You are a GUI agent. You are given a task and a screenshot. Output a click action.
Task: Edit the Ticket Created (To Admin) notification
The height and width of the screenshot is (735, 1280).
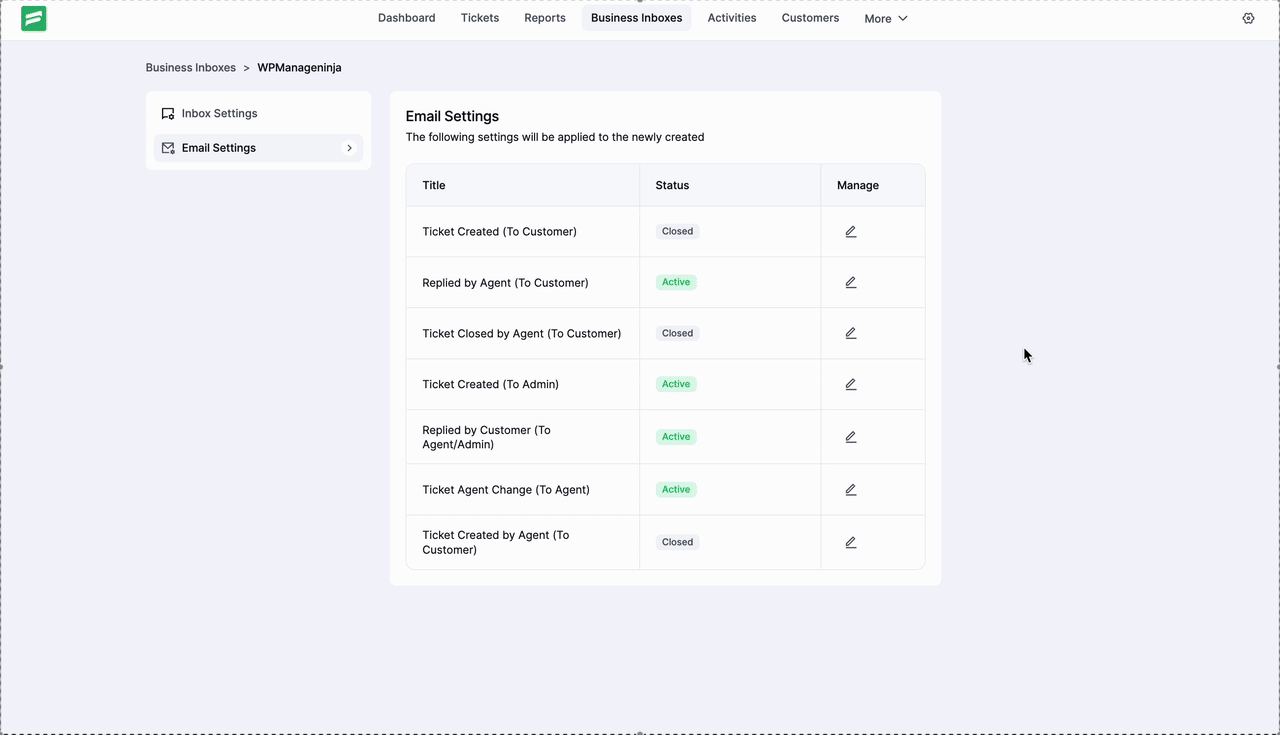[850, 384]
